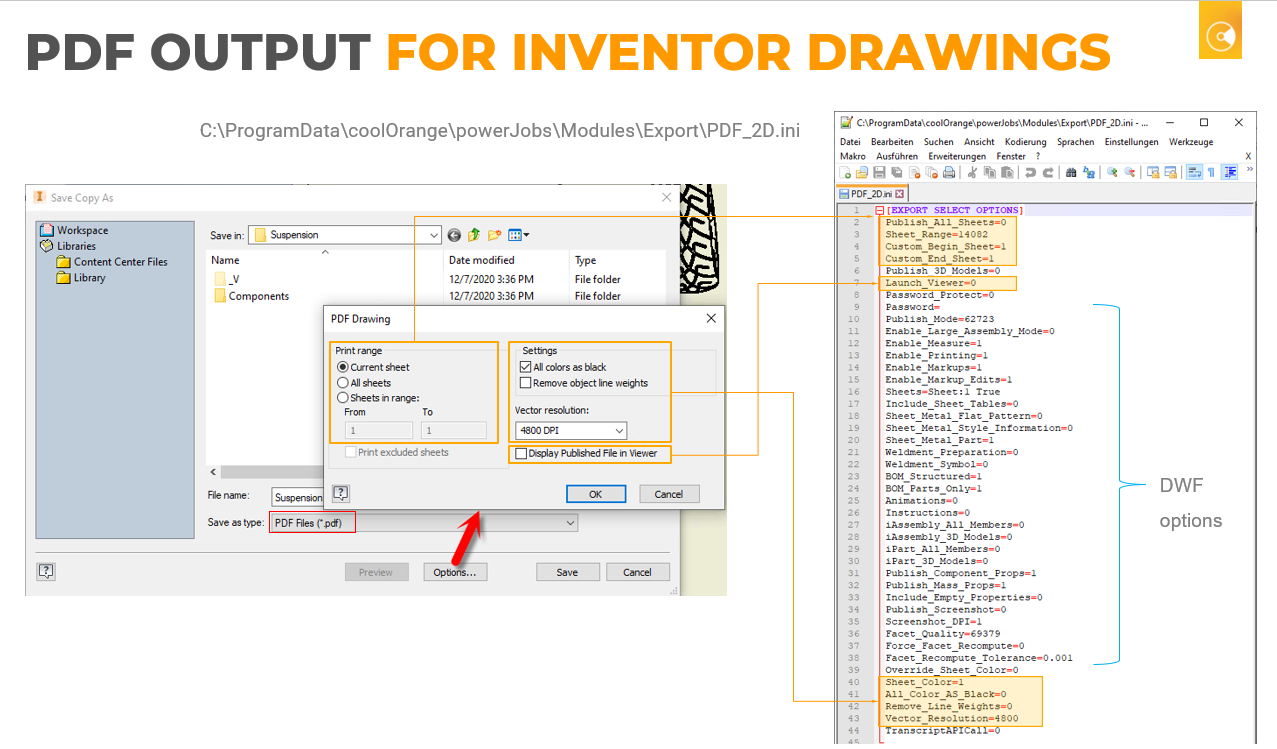The height and width of the screenshot is (749, 1277).
Task: Toggle synchronized horizontal scrolling icon in Notepad++
Action: pyautogui.click(x=1171, y=172)
